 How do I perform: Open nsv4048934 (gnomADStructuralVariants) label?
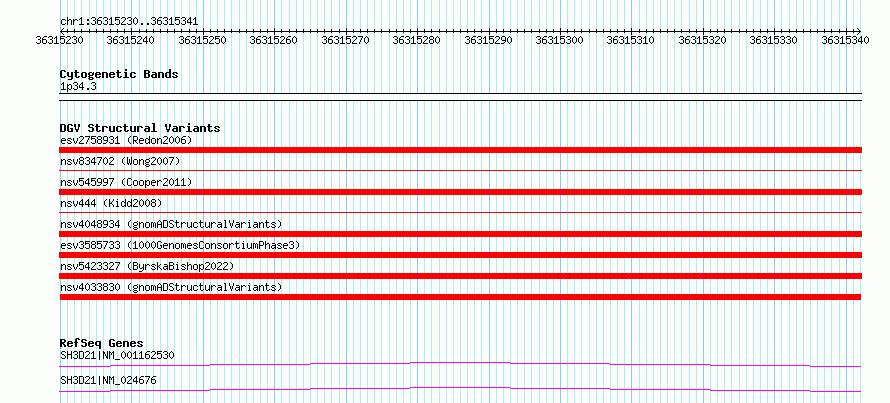(x=171, y=224)
